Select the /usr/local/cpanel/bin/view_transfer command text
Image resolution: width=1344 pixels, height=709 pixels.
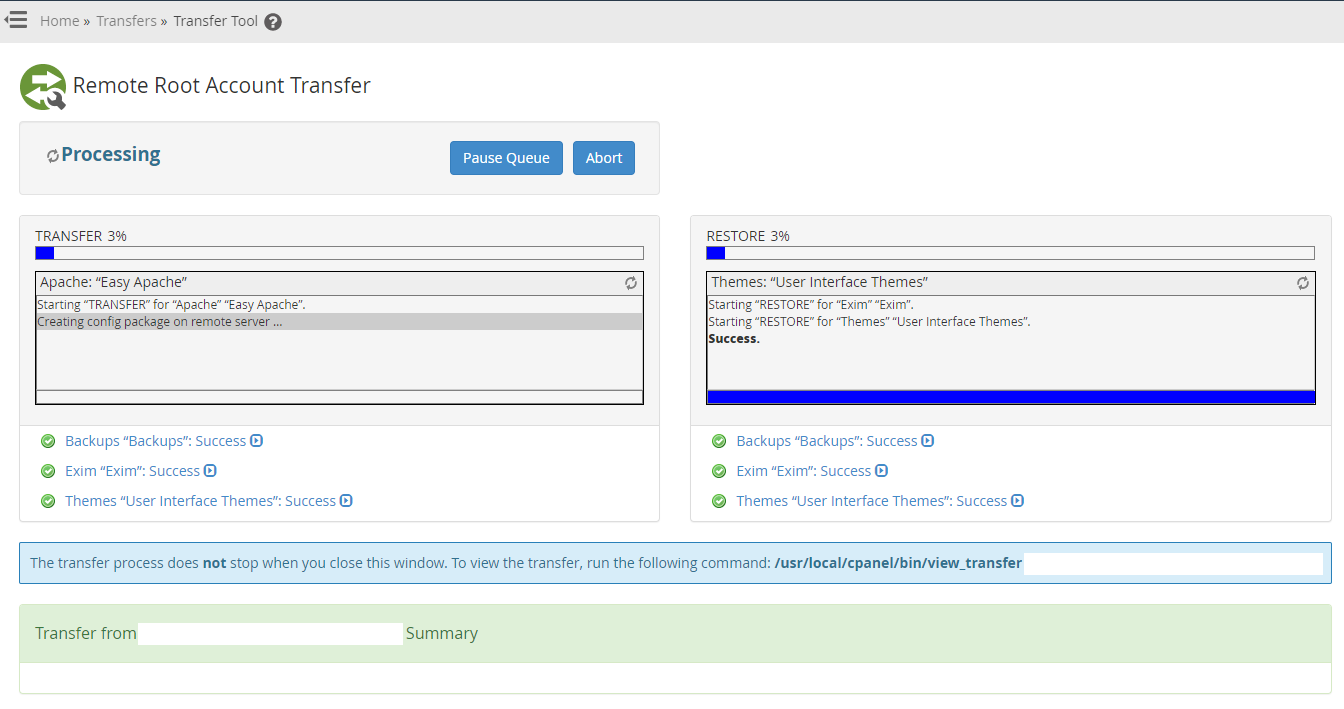pyautogui.click(x=898, y=563)
